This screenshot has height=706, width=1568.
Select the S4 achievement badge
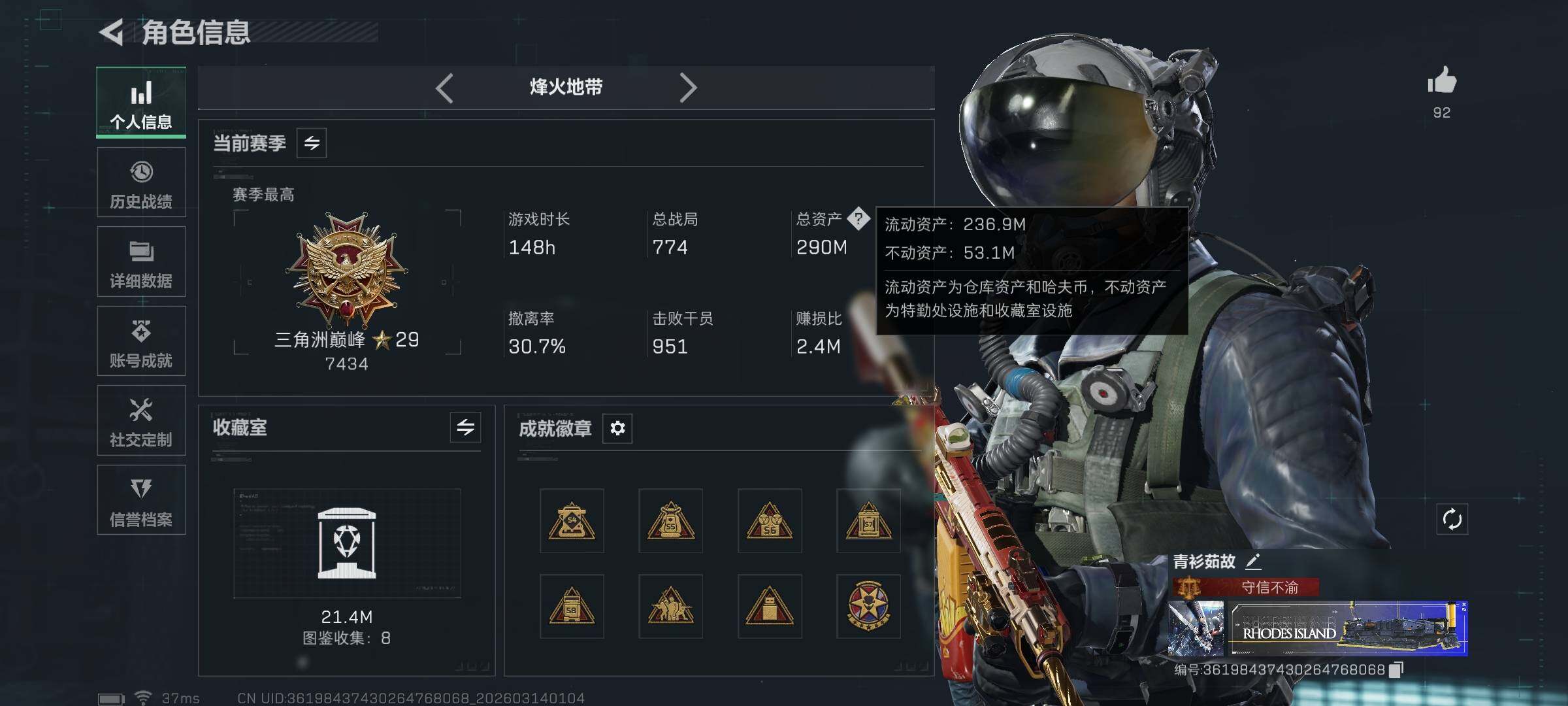pos(572,521)
